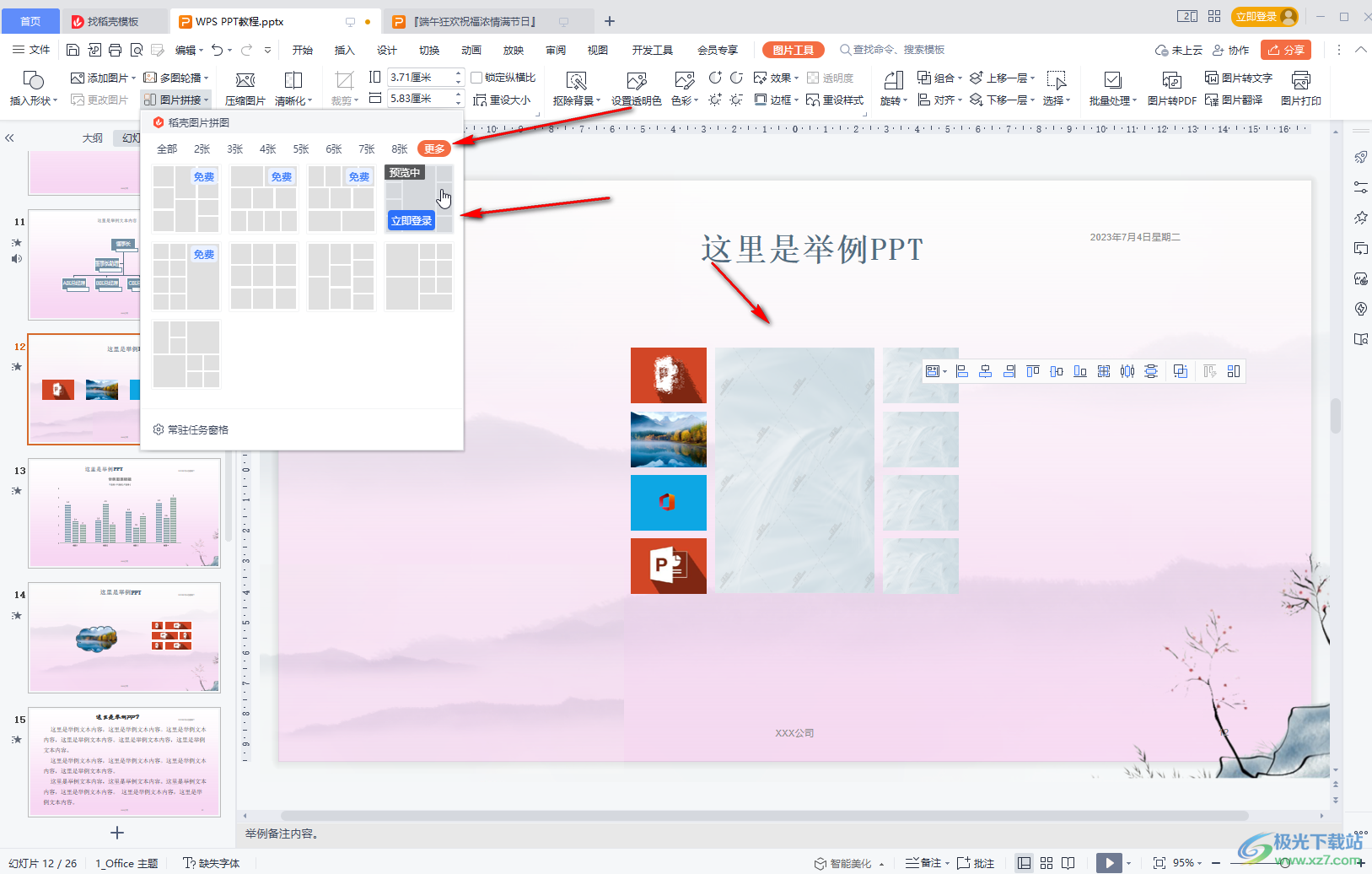Click the fit slide to window icon

[1159, 863]
